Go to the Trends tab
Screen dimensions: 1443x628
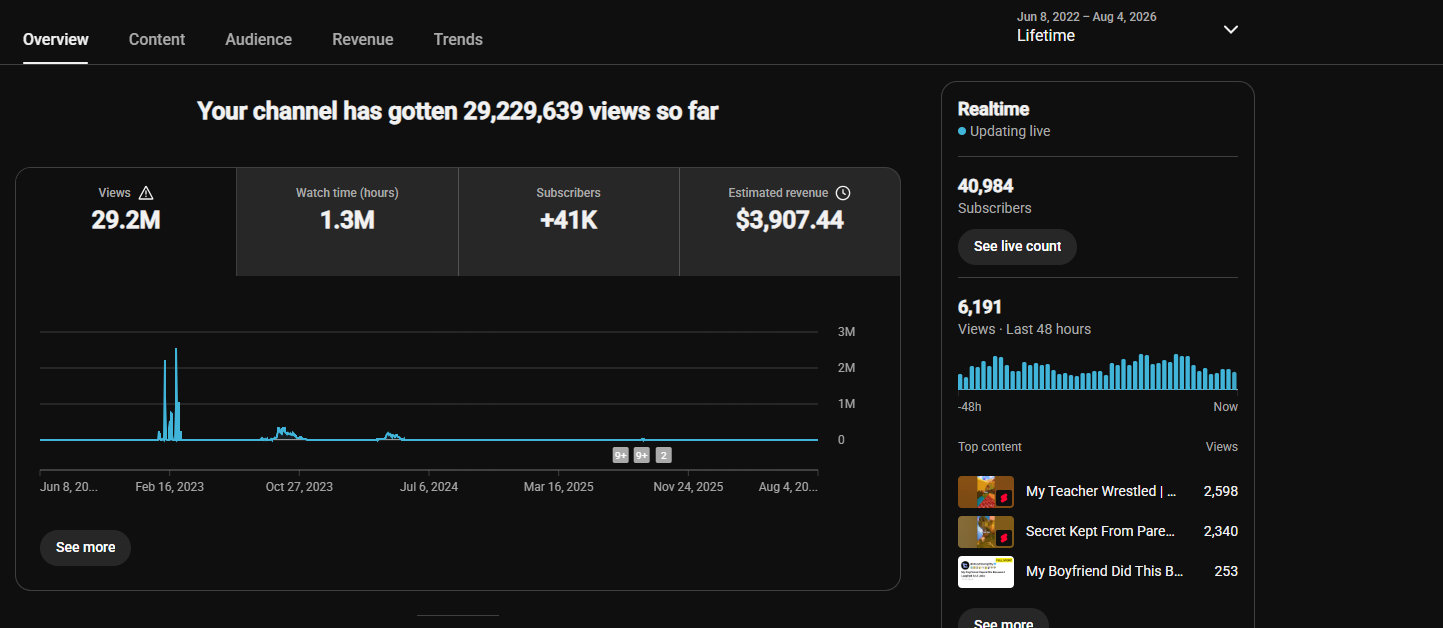[458, 39]
